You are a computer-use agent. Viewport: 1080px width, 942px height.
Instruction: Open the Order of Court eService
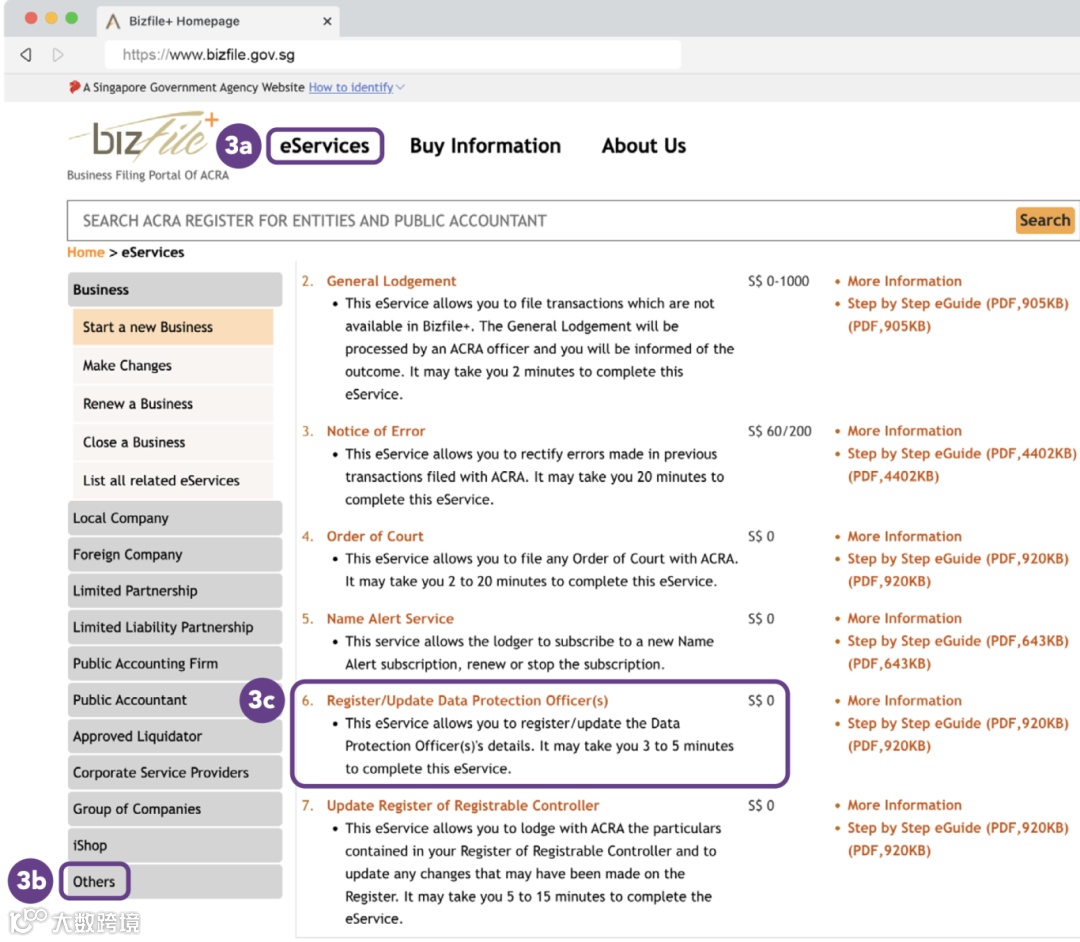[375, 536]
